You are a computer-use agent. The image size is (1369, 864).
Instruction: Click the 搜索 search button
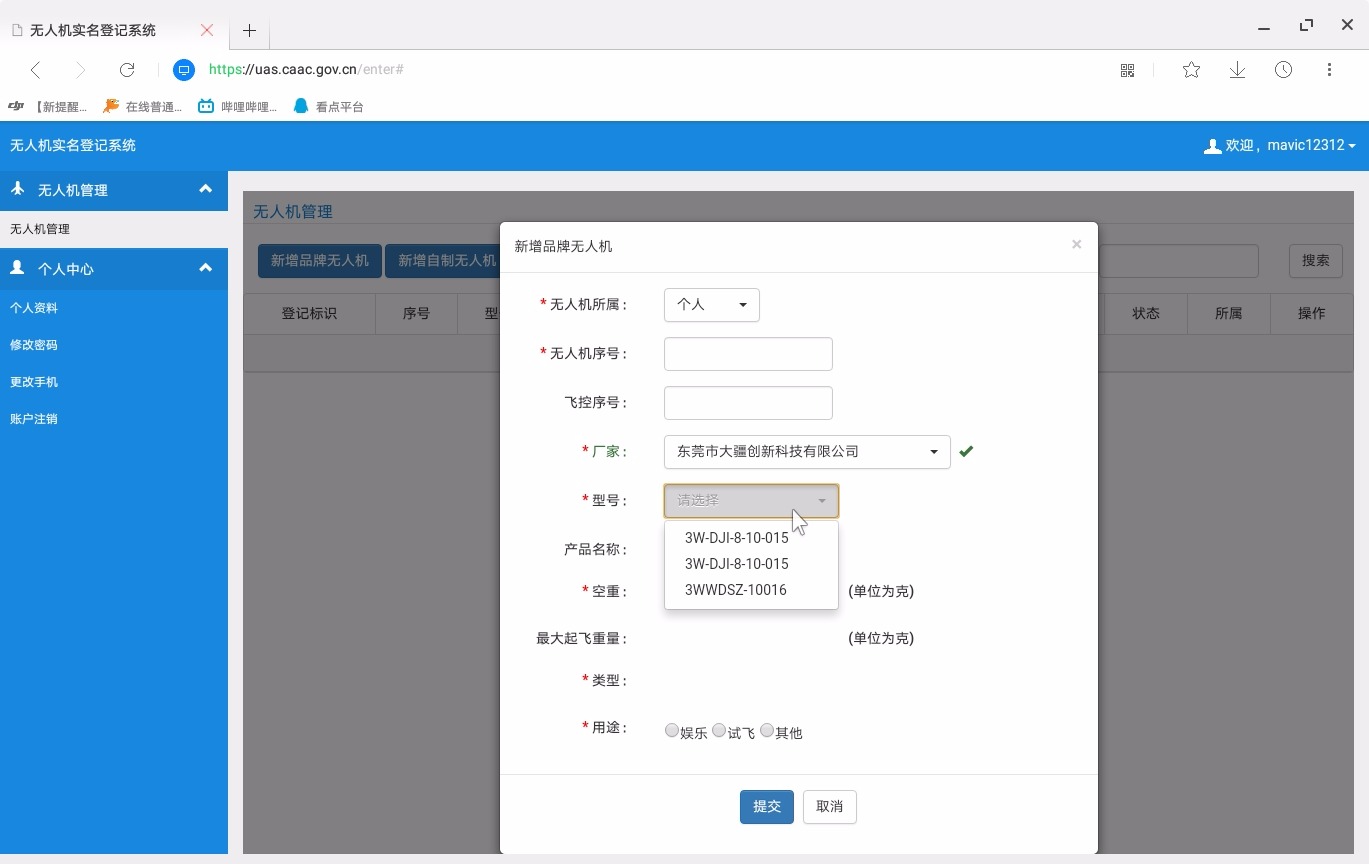tap(1316, 261)
